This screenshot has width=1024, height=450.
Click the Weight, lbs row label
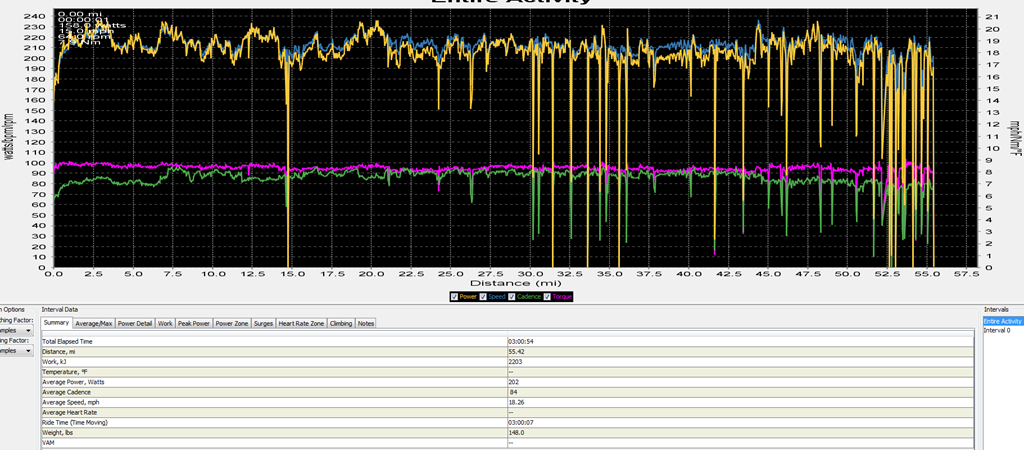pos(56,432)
